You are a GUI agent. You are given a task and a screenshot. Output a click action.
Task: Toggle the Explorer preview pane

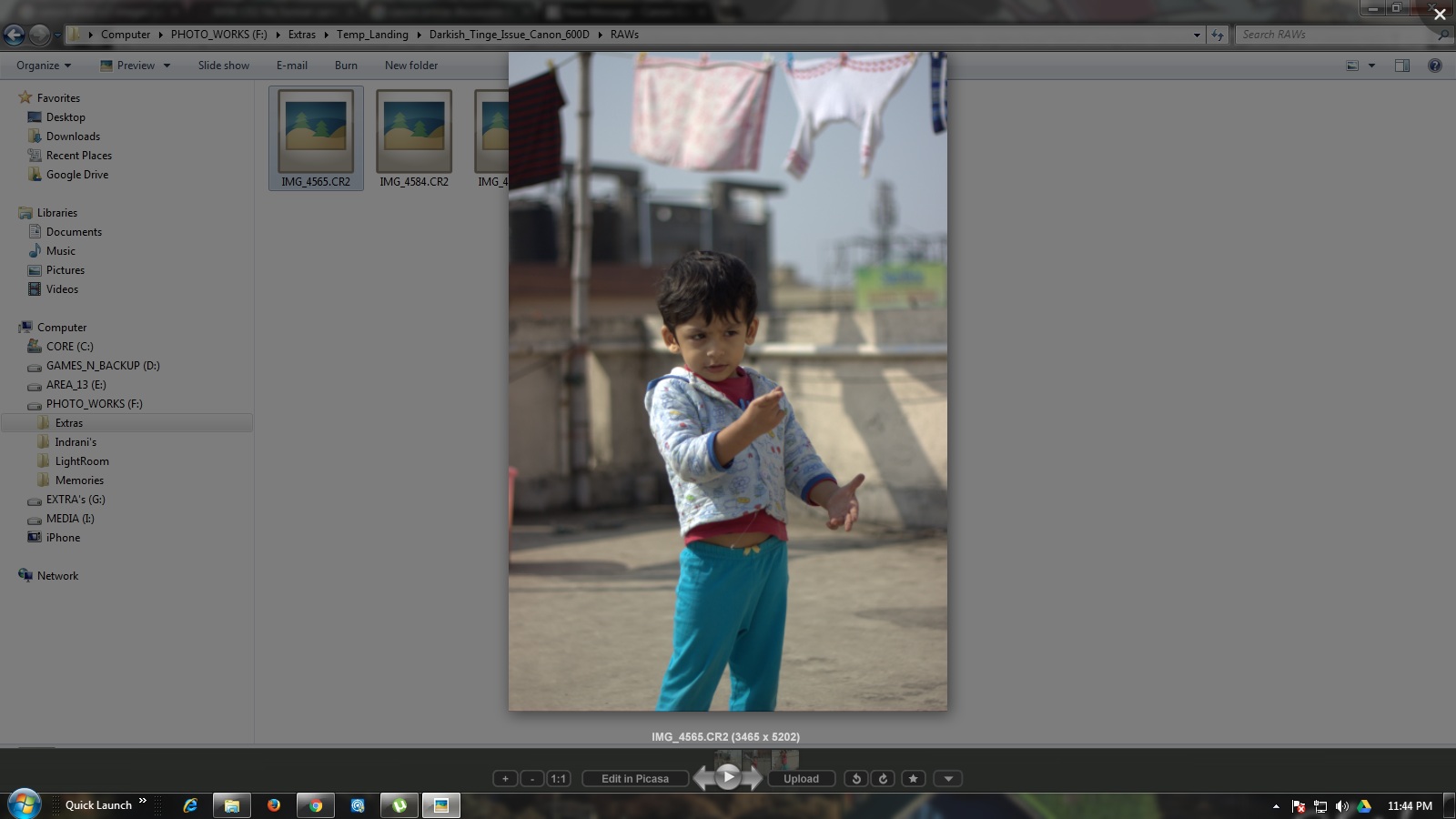coord(1401,66)
